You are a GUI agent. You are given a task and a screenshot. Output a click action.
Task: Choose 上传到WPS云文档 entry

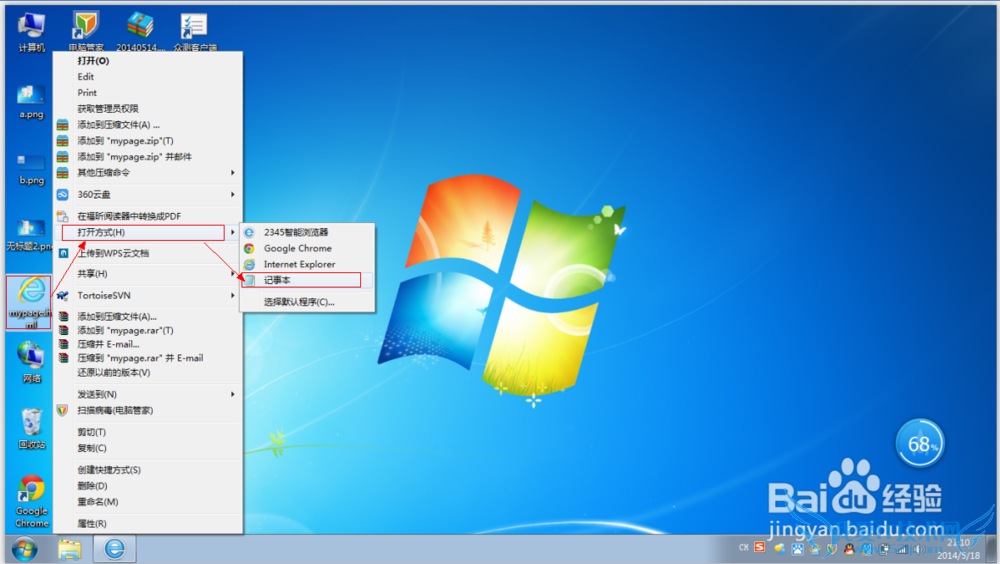coord(148,253)
